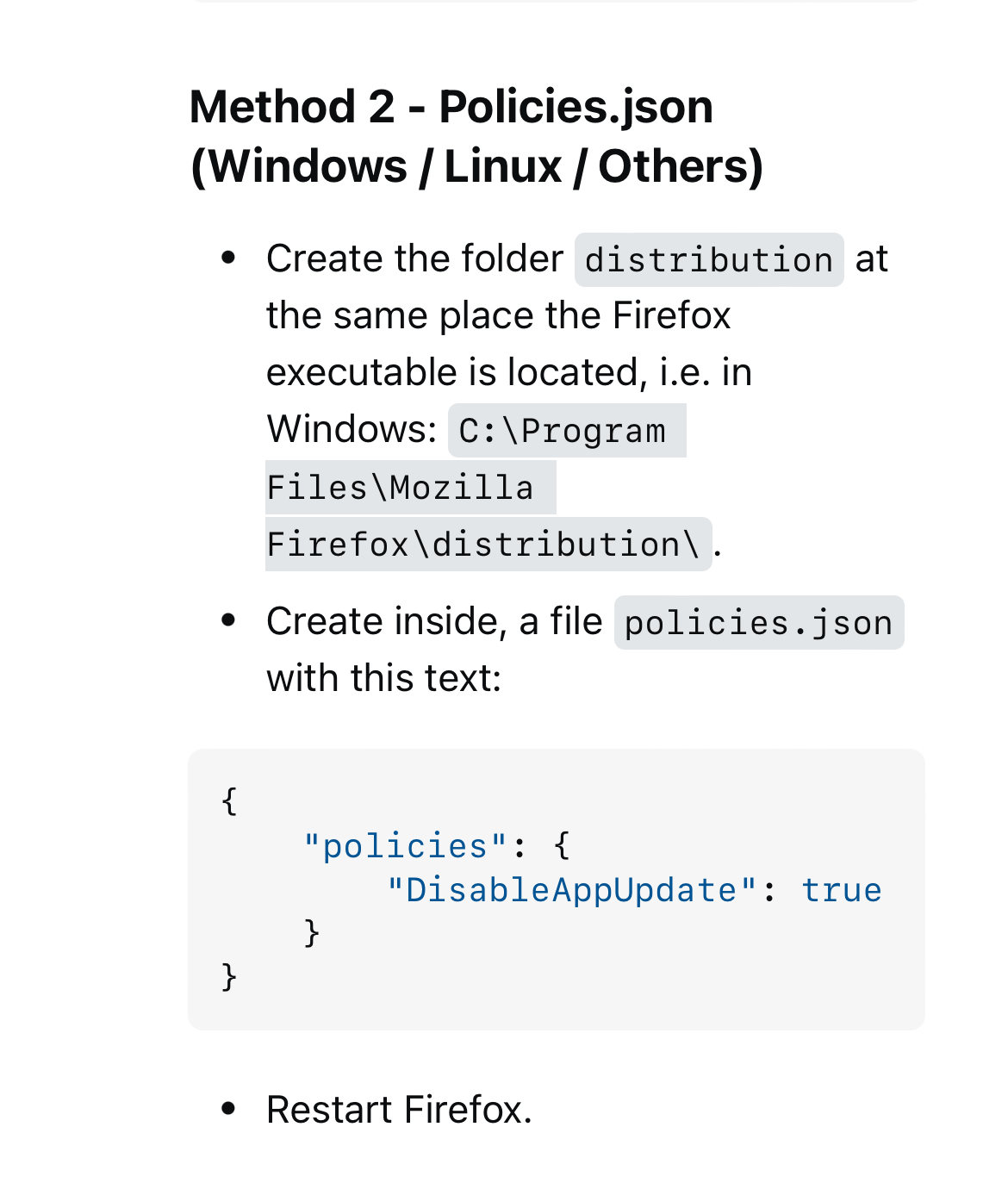
Task: Click the "with this text:" line
Action: (383, 678)
